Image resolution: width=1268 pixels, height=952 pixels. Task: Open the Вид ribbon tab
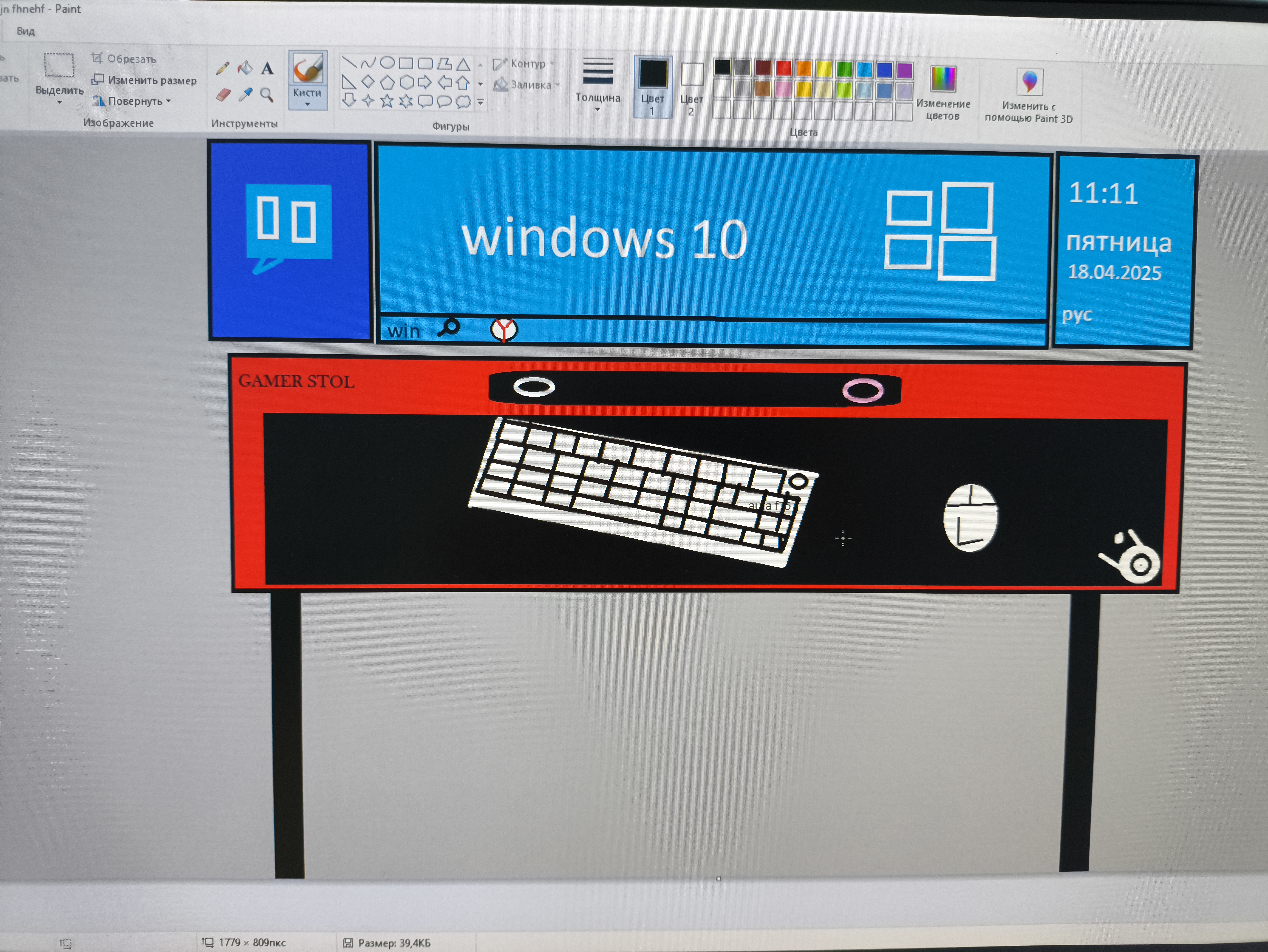pos(25,31)
